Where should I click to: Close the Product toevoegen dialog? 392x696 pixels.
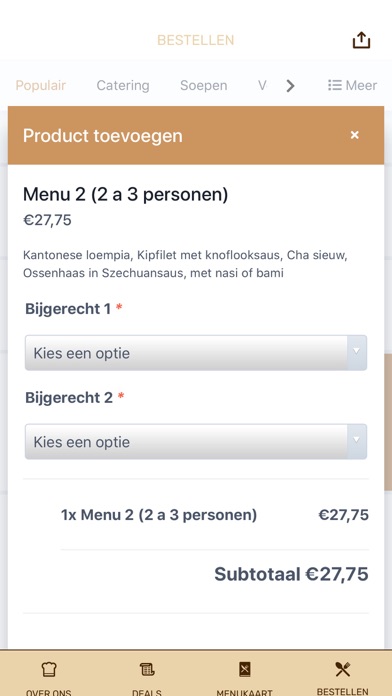pyautogui.click(x=354, y=135)
